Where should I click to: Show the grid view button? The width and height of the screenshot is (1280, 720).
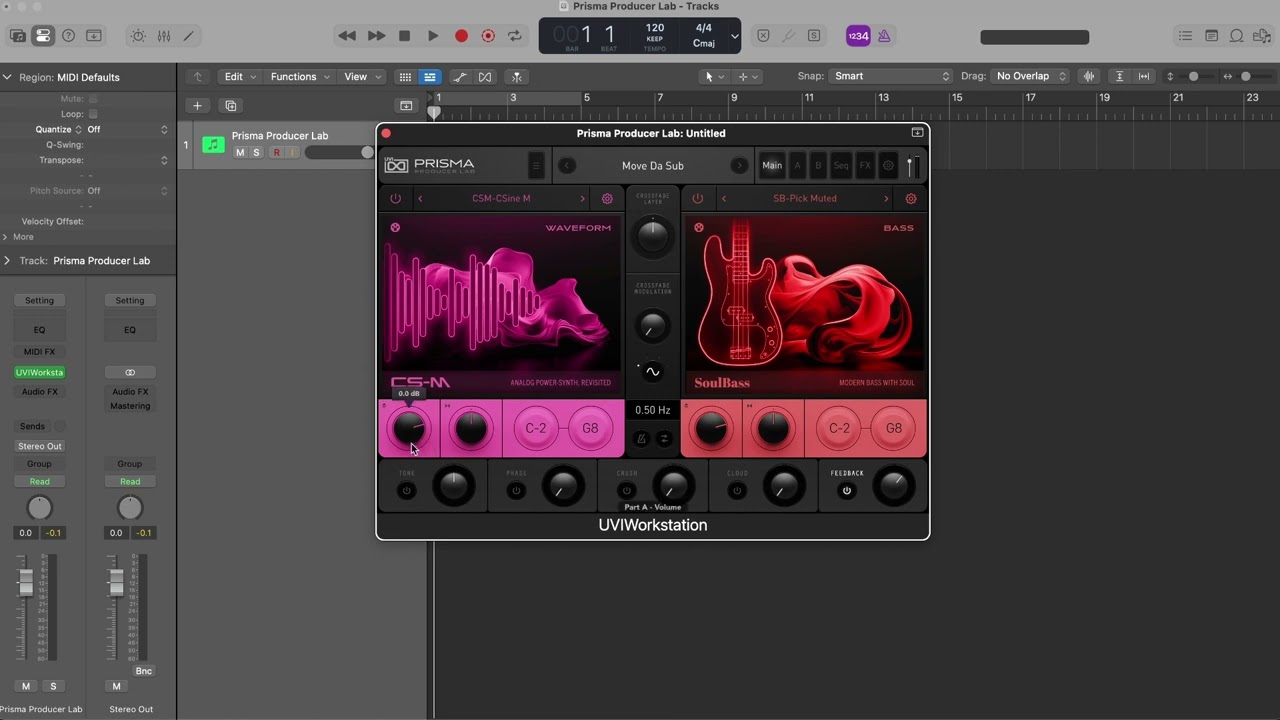pyautogui.click(x=405, y=77)
